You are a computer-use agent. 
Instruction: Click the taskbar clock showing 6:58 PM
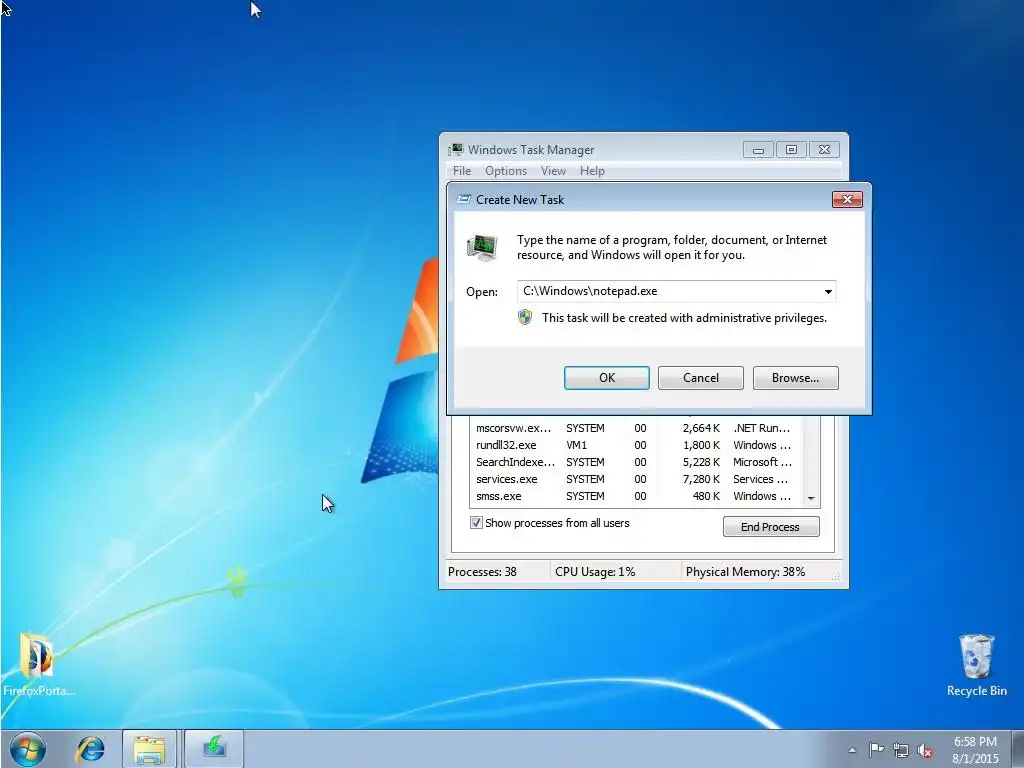pos(975,750)
